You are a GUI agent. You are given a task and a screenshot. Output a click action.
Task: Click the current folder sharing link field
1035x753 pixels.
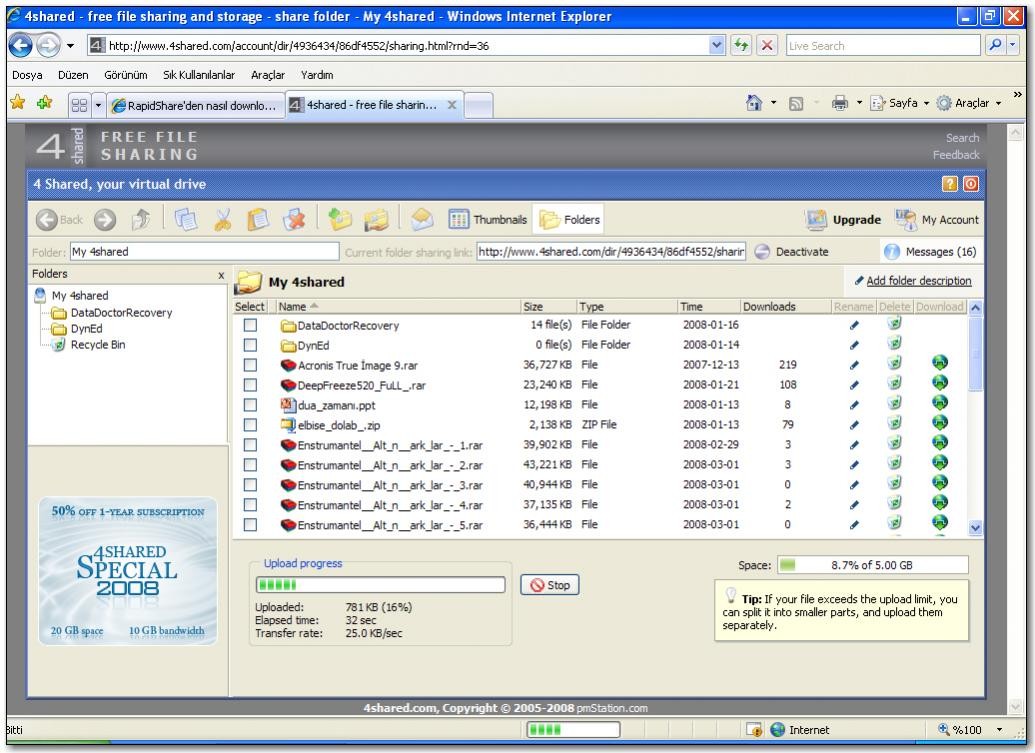(x=611, y=252)
